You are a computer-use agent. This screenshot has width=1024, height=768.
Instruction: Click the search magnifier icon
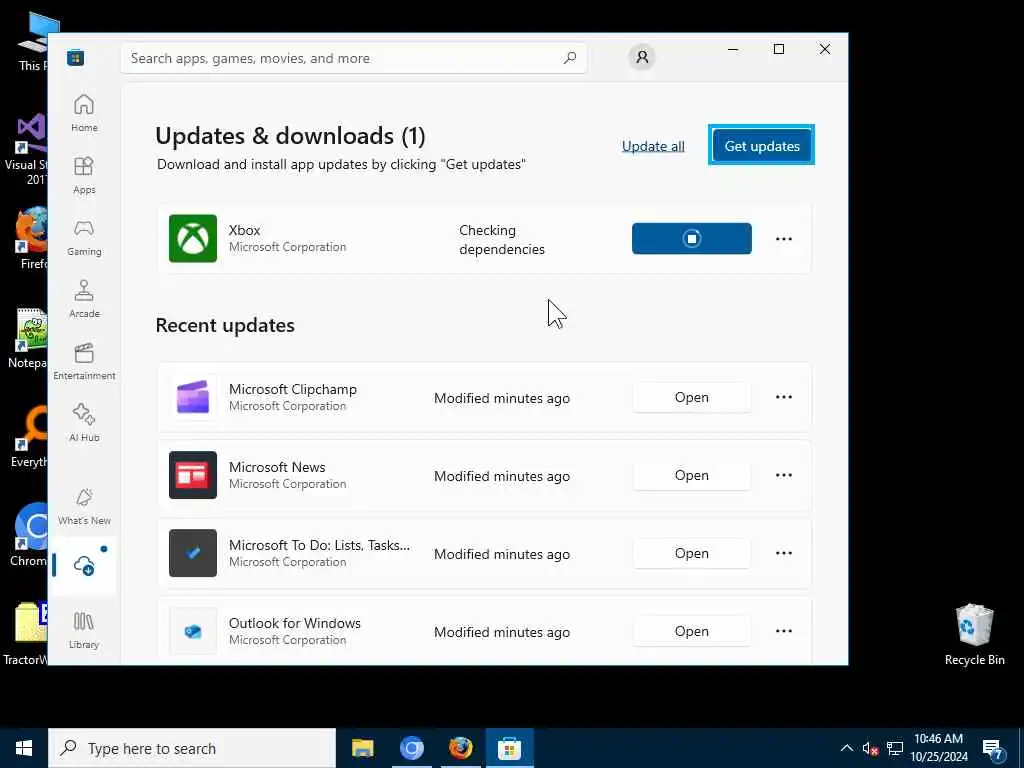[569, 58]
